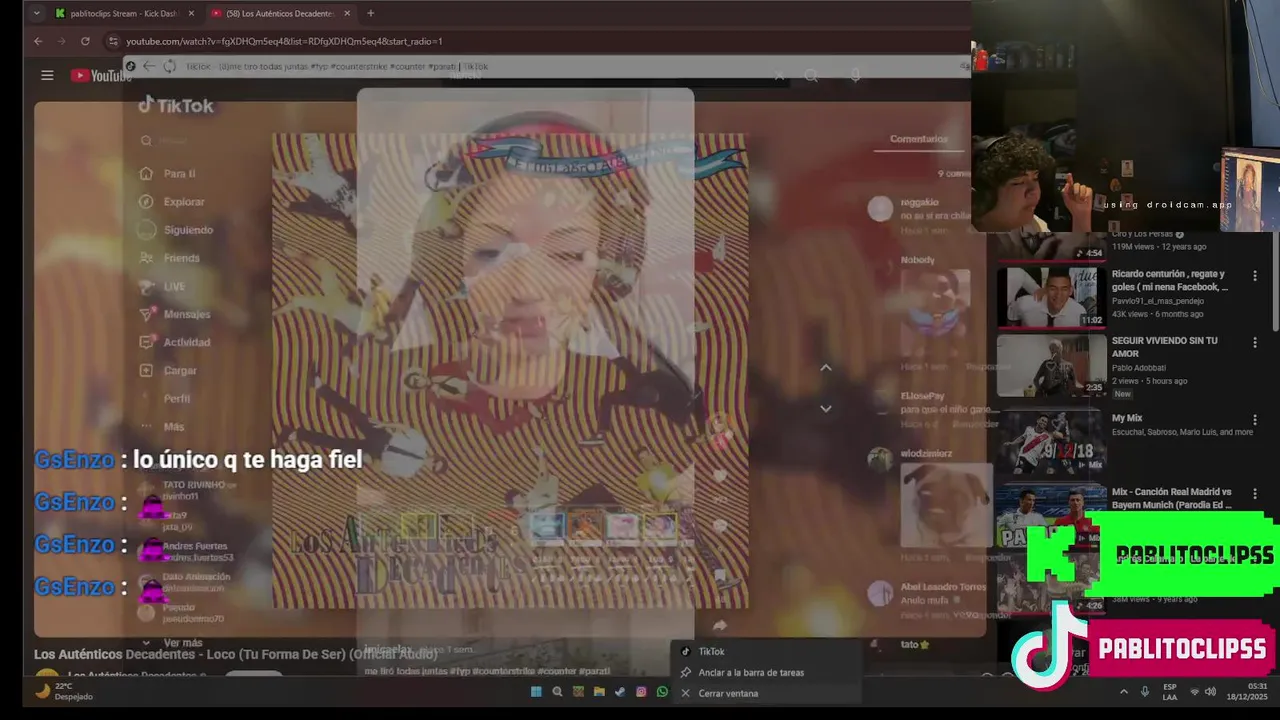
Task: Launch Minecraft from the taskbar
Action: click(x=578, y=692)
